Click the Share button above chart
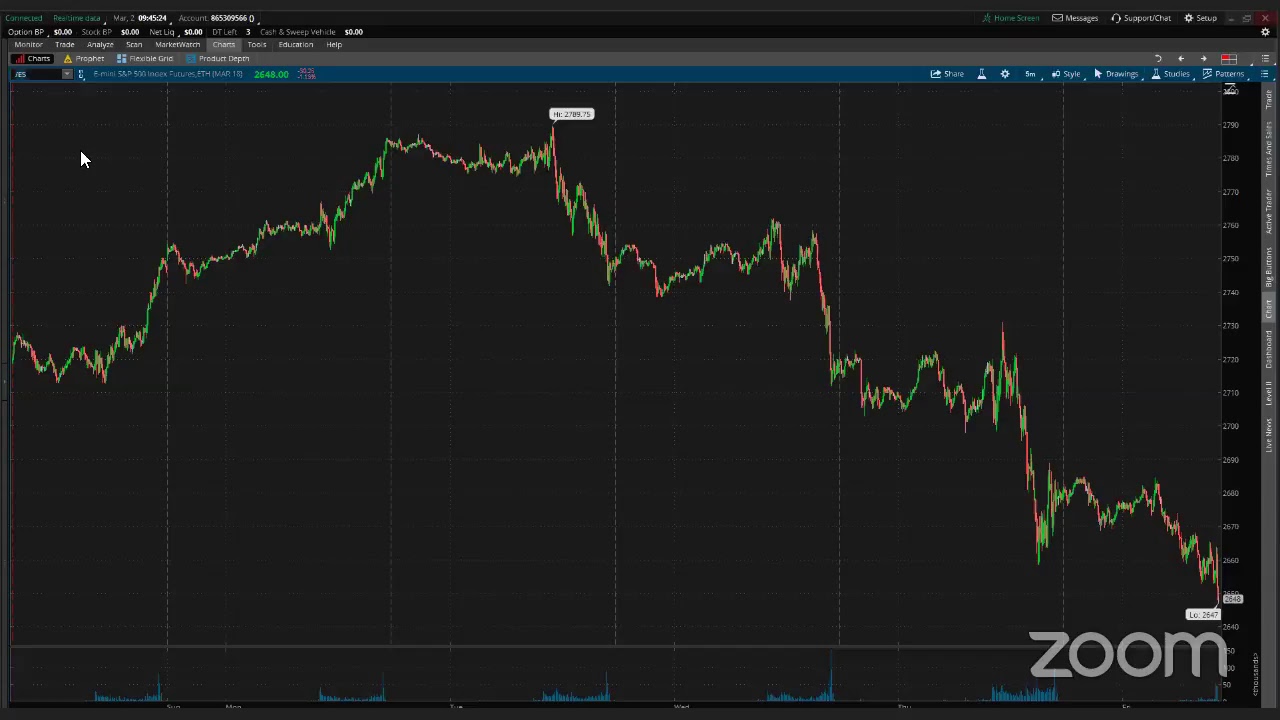The width and height of the screenshot is (1280, 720). click(947, 74)
